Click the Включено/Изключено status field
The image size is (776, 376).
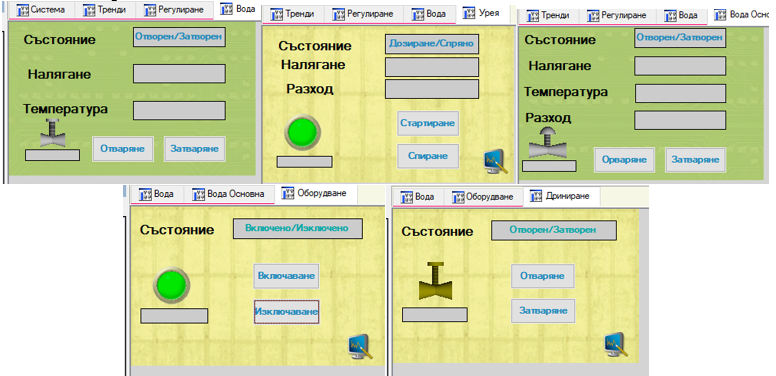coord(297,229)
